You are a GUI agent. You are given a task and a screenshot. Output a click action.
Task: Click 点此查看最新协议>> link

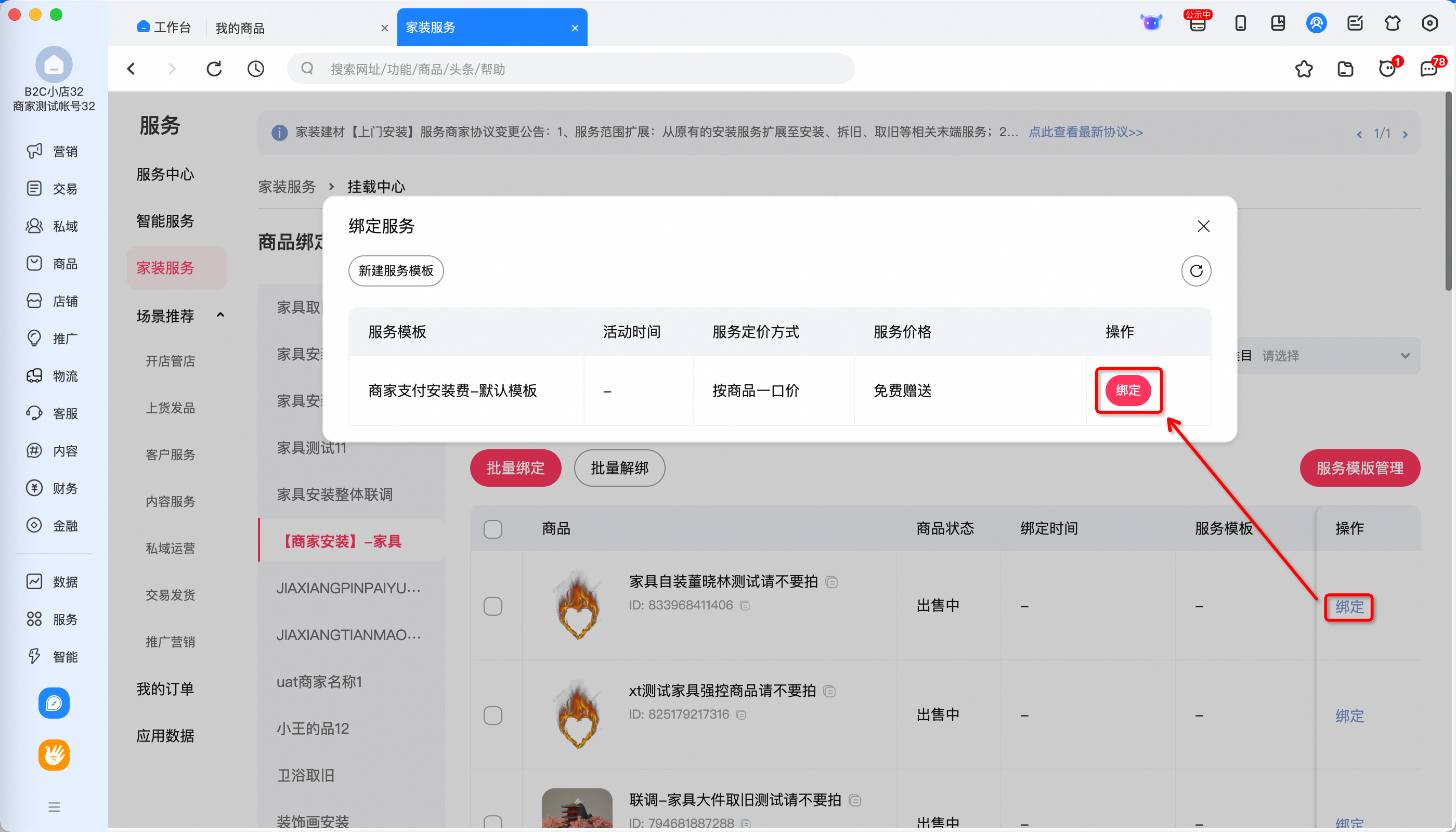coord(1086,132)
